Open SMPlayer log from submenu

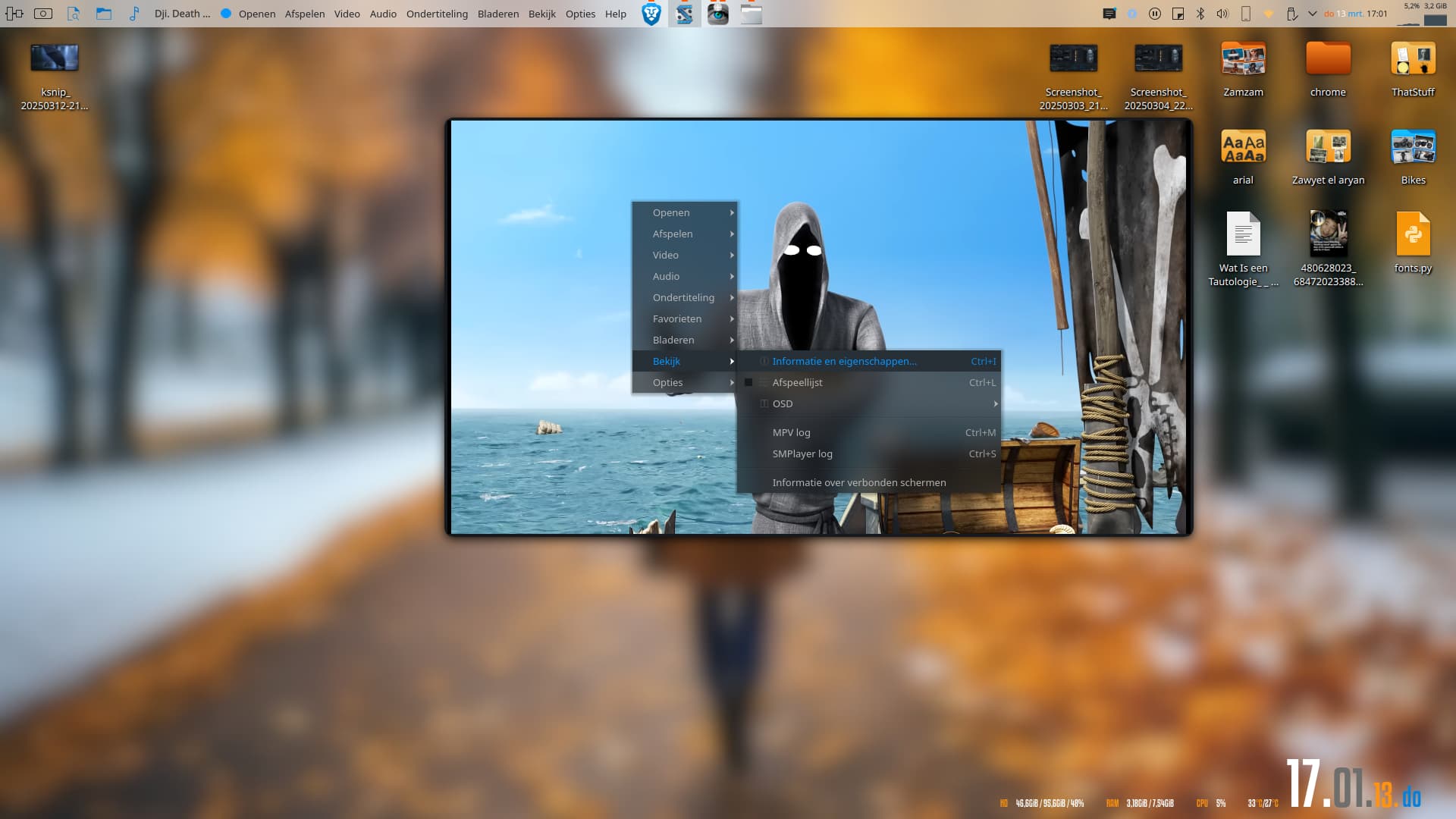869,453
